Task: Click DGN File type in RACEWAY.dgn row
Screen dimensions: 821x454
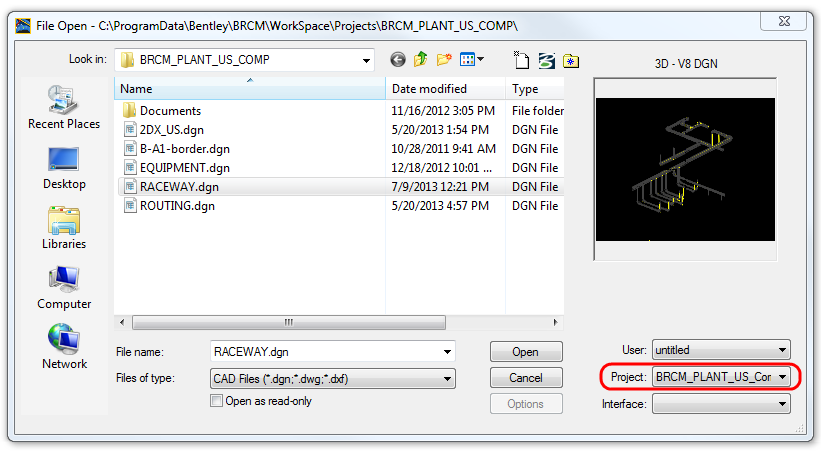Action: click(535, 186)
